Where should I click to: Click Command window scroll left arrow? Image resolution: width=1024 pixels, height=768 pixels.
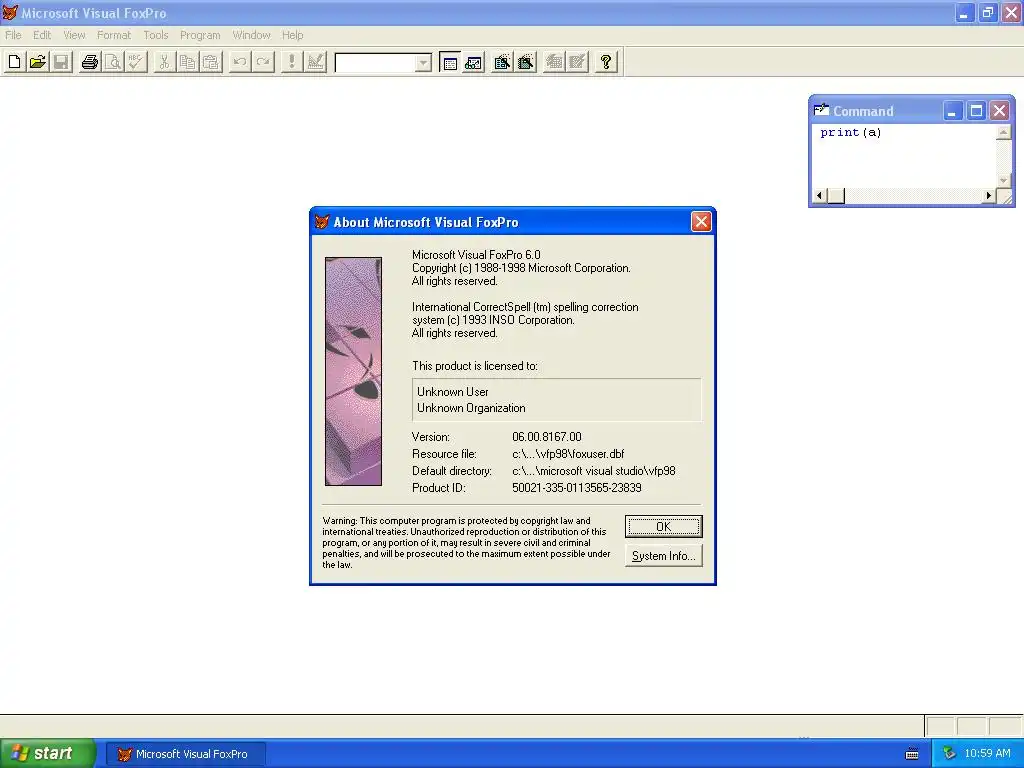[x=820, y=195]
